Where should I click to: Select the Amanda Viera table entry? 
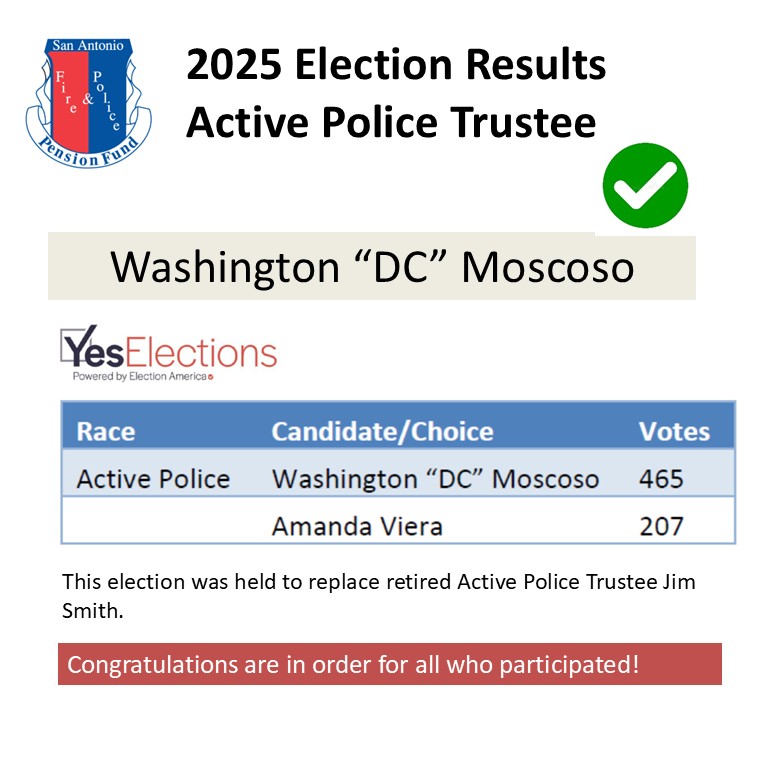pyautogui.click(x=357, y=526)
